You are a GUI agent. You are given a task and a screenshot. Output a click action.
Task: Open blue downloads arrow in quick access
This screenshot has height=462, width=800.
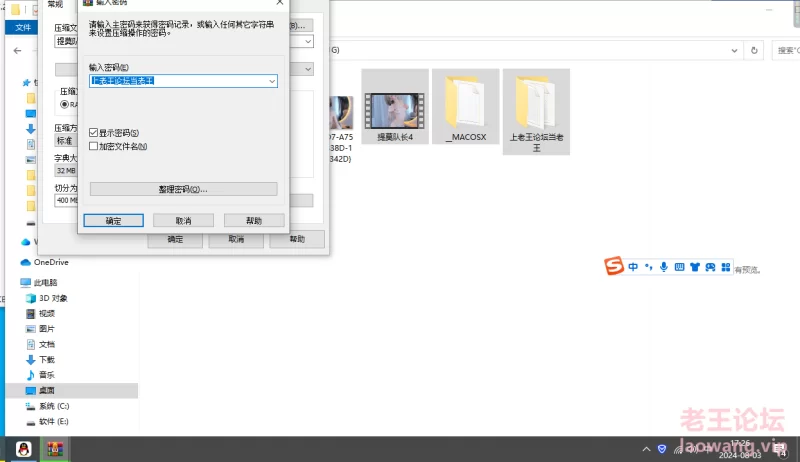(31, 129)
